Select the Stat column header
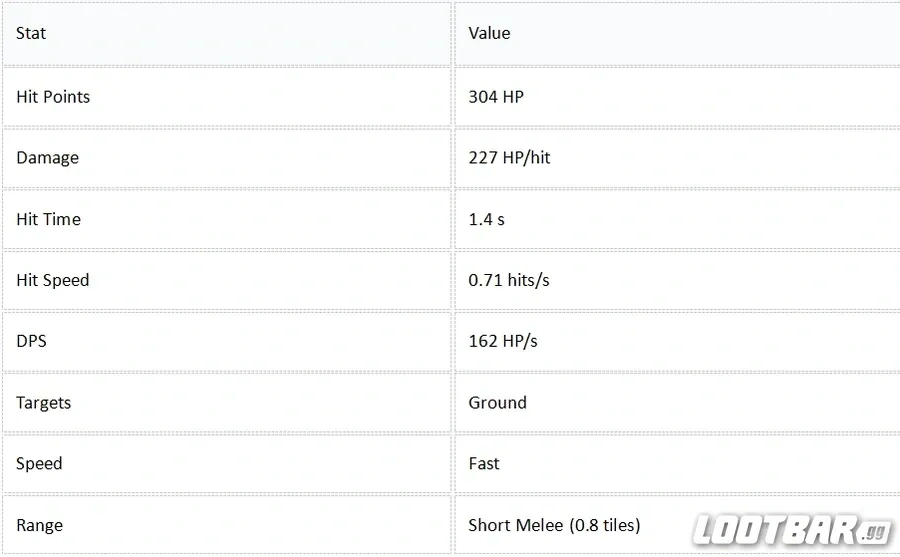The image size is (900, 557). pyautogui.click(x=31, y=33)
